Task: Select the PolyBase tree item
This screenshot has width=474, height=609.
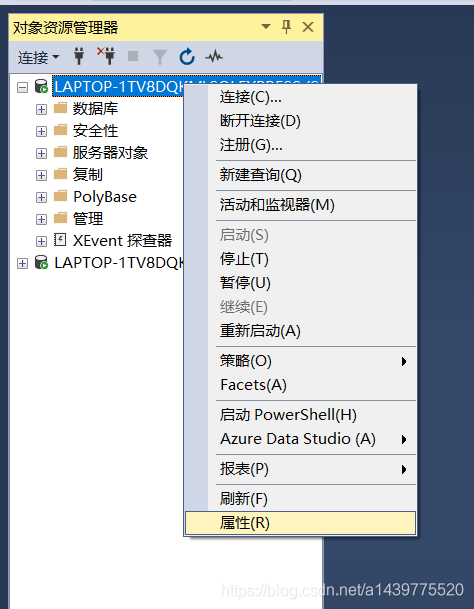Action: pyautogui.click(x=105, y=197)
